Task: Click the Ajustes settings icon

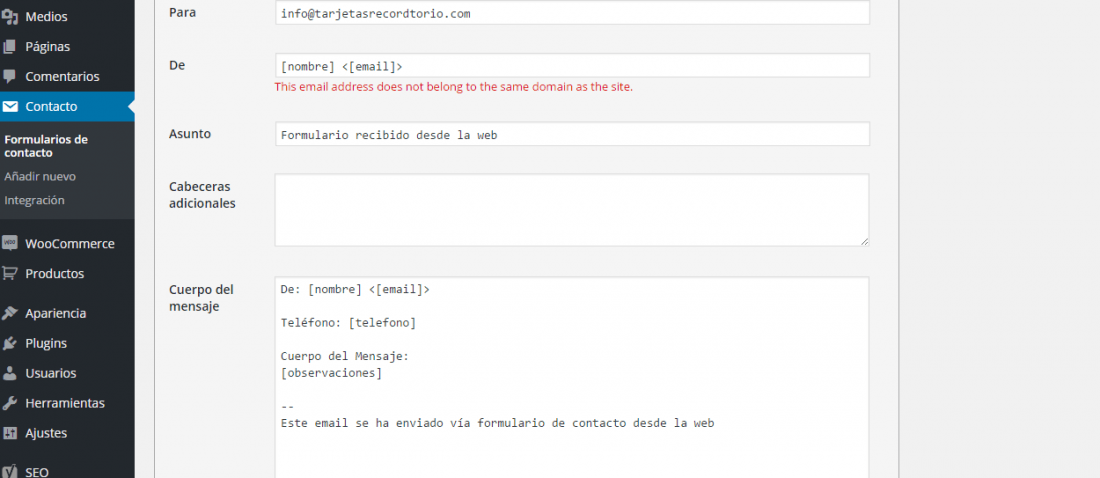Action: pos(10,433)
